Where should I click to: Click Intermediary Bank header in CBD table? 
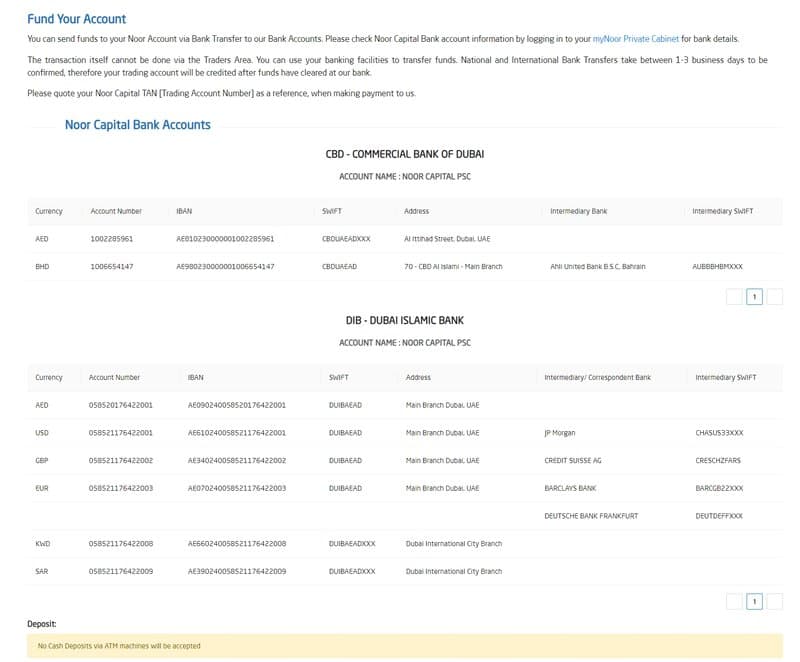click(x=579, y=211)
